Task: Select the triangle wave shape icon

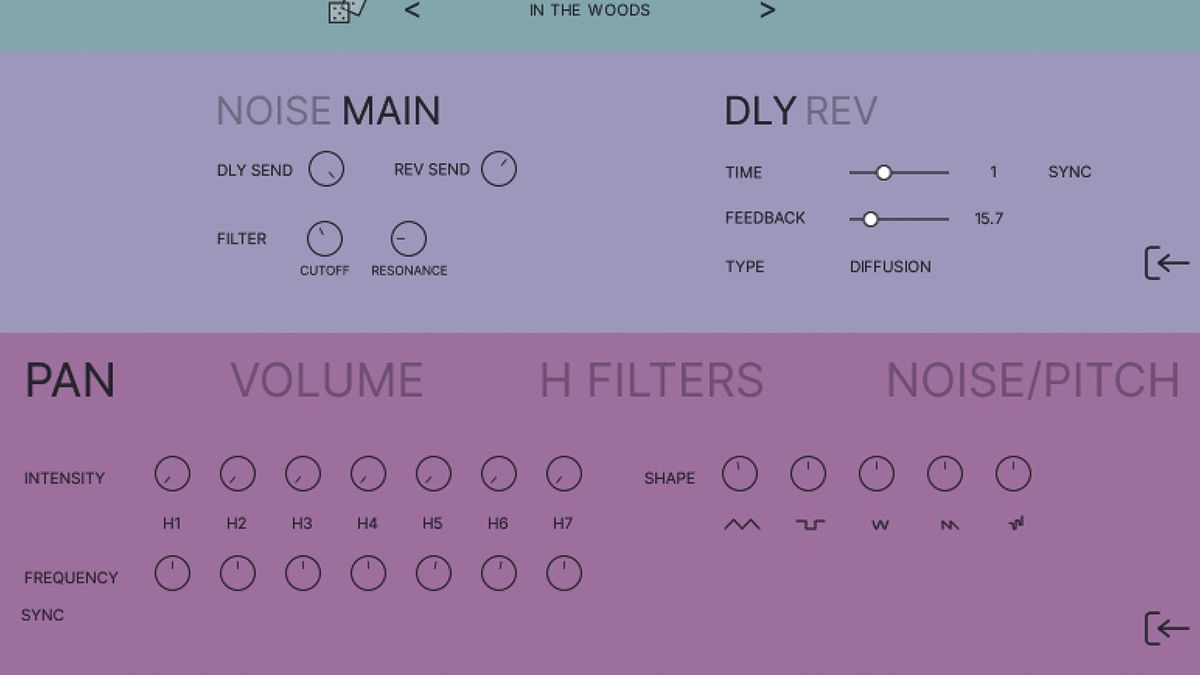Action: 740,524
